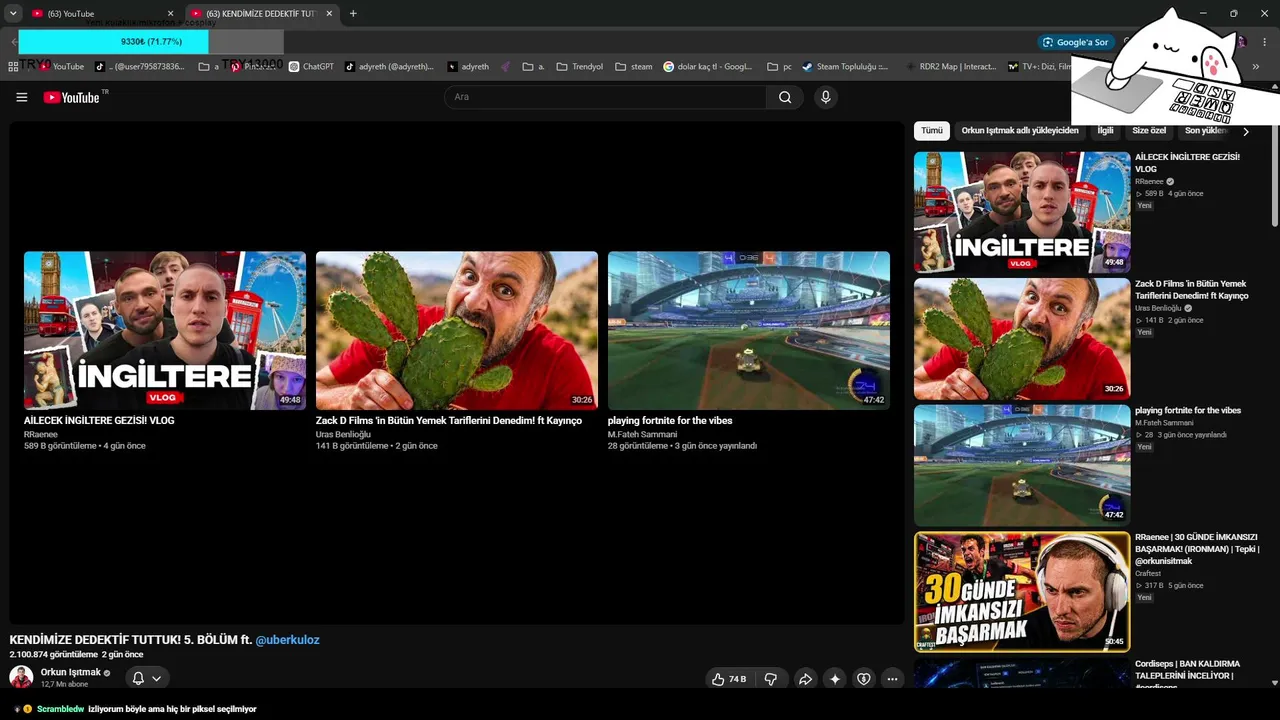Expand the pc bookmarks folder
The width and height of the screenshot is (1280, 720).
780,67
